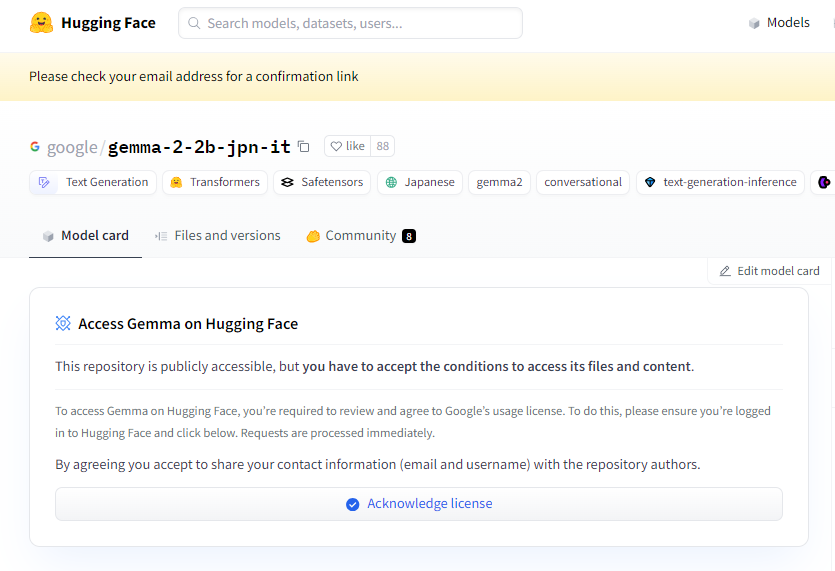The width and height of the screenshot is (835, 571).
Task: Open the Community tab
Action: pyautogui.click(x=360, y=236)
